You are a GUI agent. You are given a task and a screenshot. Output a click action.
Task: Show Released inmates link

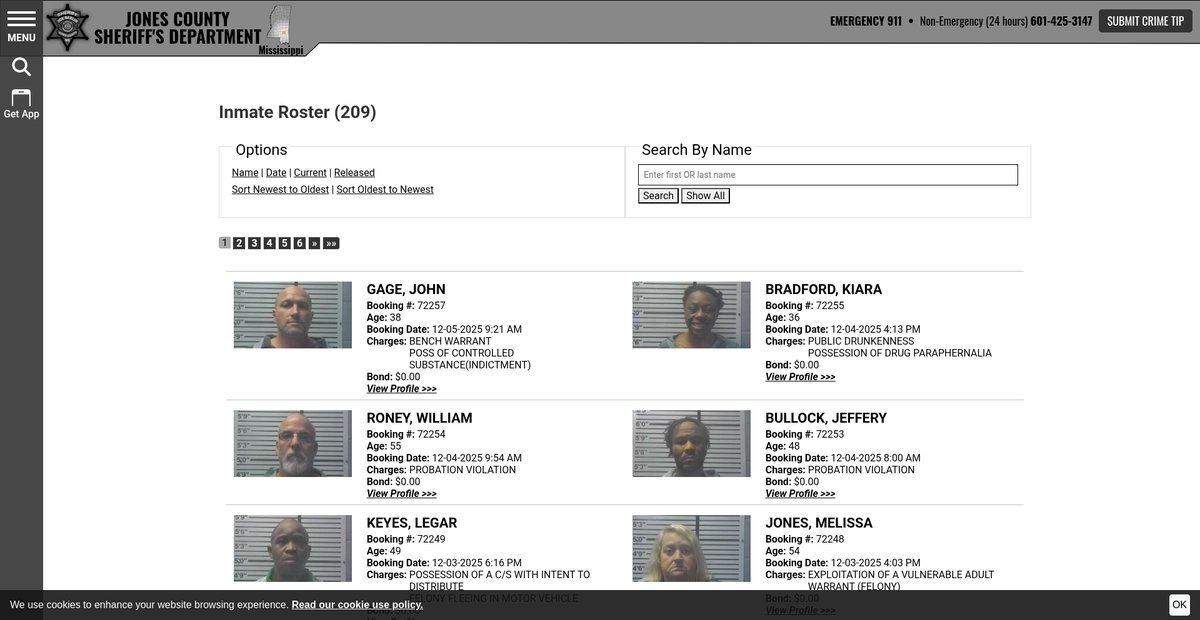[x=354, y=173]
